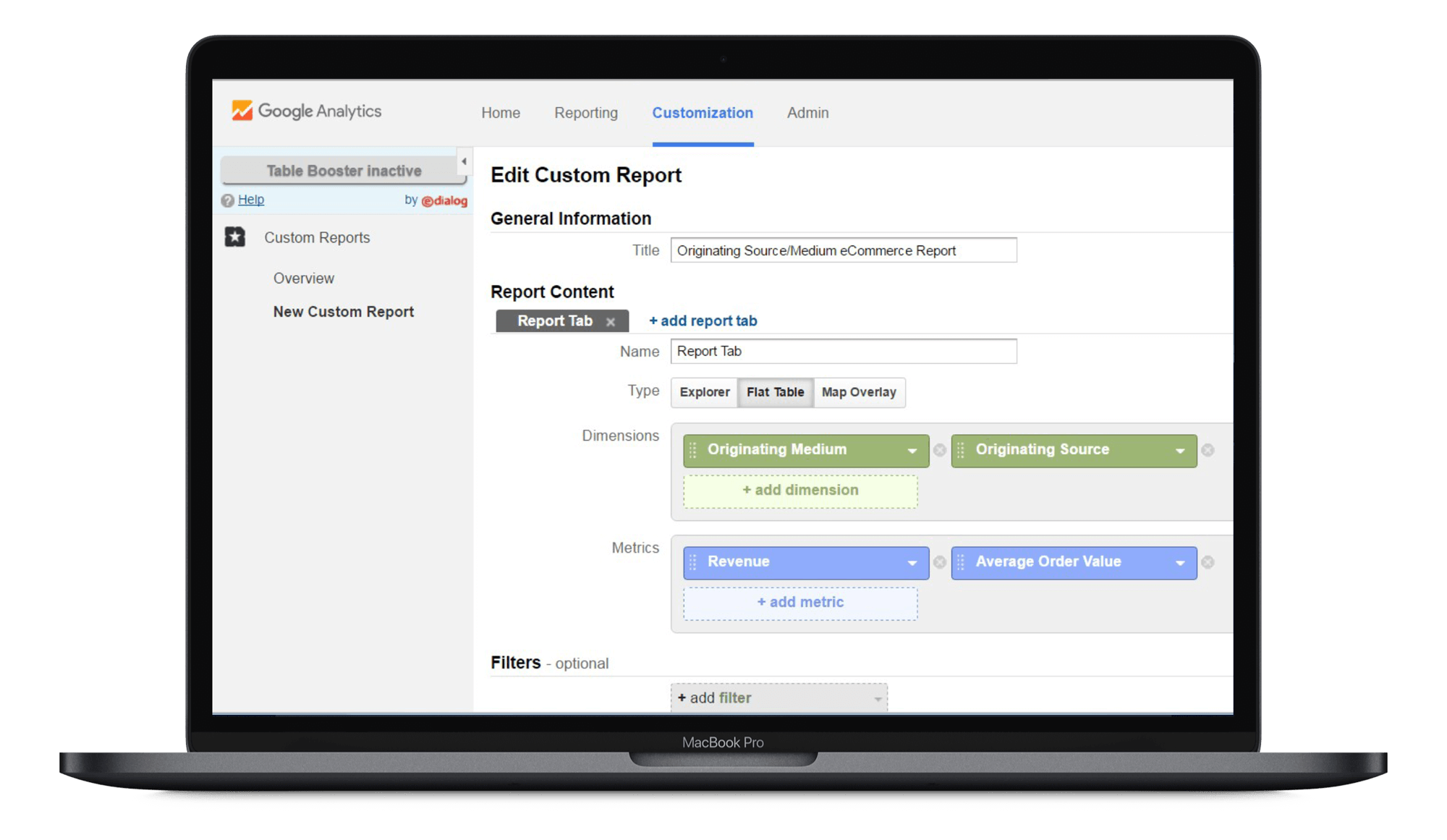The width and height of the screenshot is (1447, 840).
Task: Remove Average Order Value metric via x icon
Action: 1208,562
